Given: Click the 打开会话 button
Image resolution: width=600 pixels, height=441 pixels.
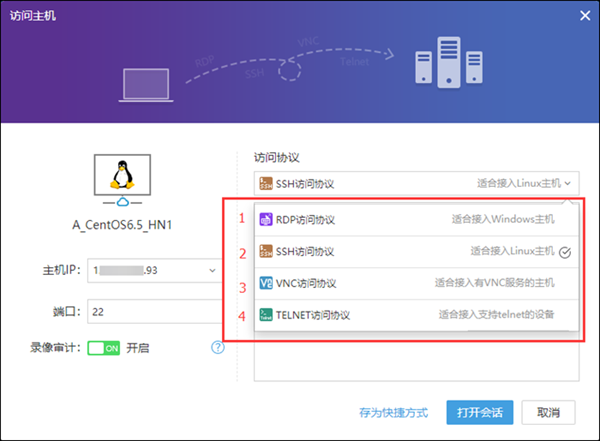Looking at the screenshot, I should 480,412.
